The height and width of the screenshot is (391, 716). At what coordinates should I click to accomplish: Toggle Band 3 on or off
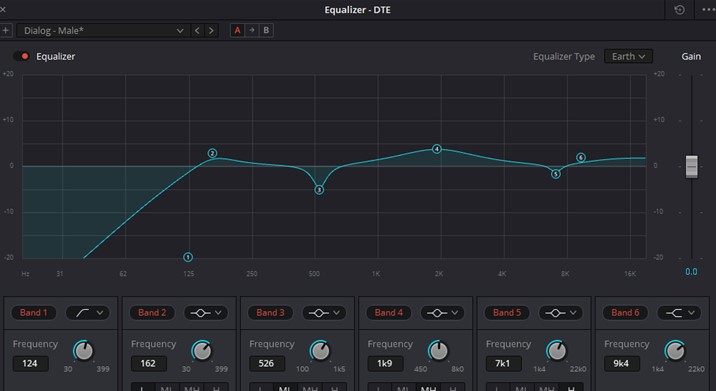pos(270,312)
